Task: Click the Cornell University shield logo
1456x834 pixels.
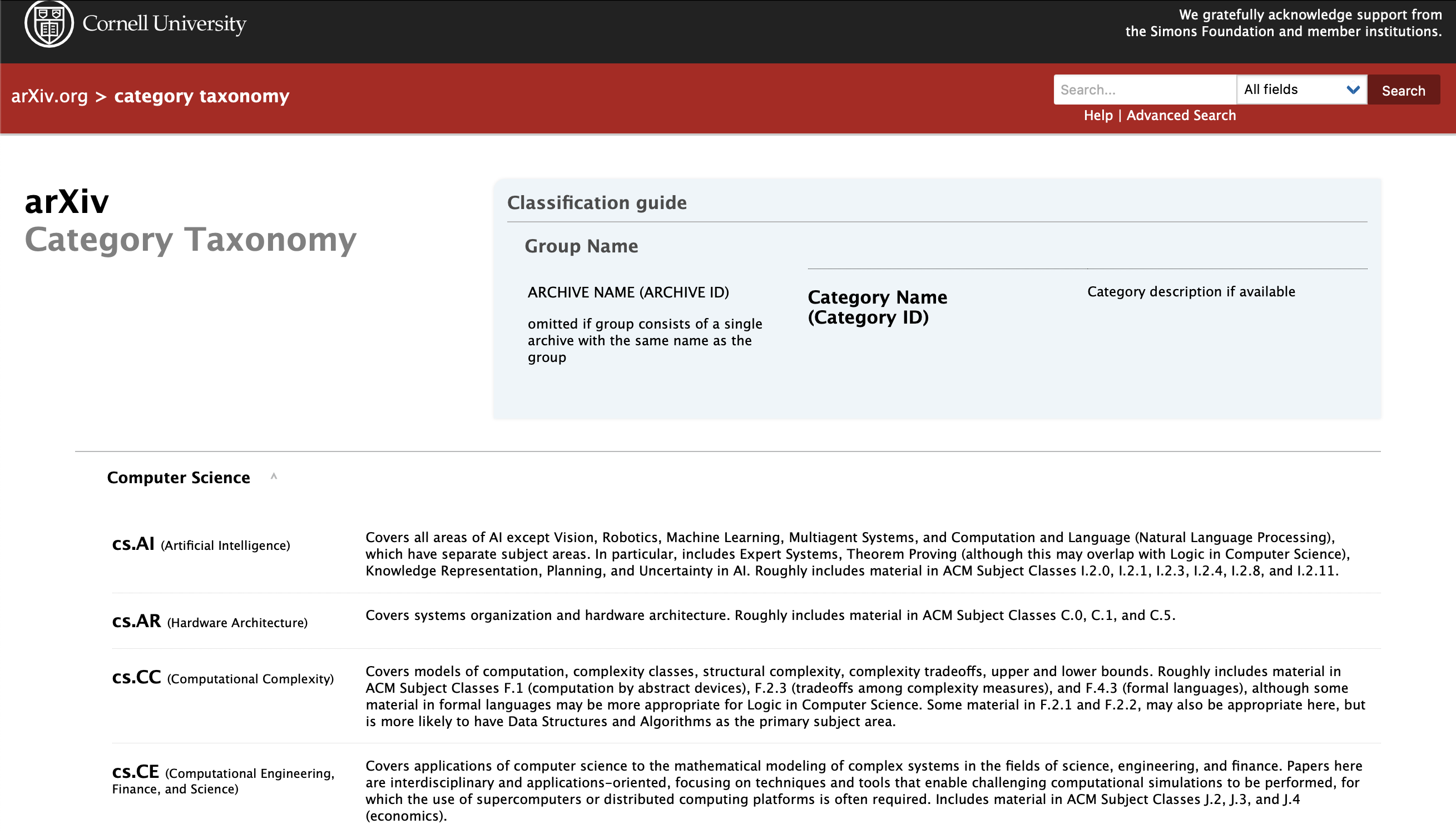Action: point(49,23)
